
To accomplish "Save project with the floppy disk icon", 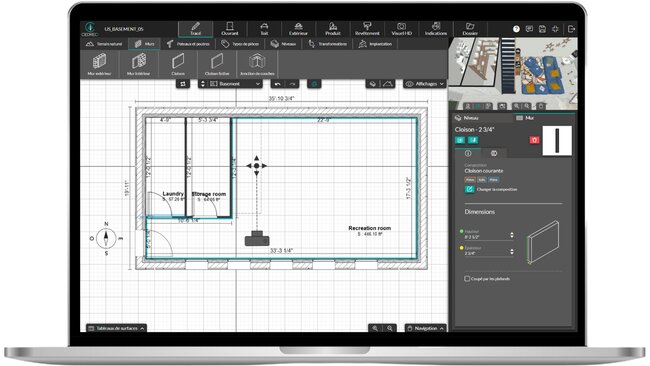I will [542, 29].
